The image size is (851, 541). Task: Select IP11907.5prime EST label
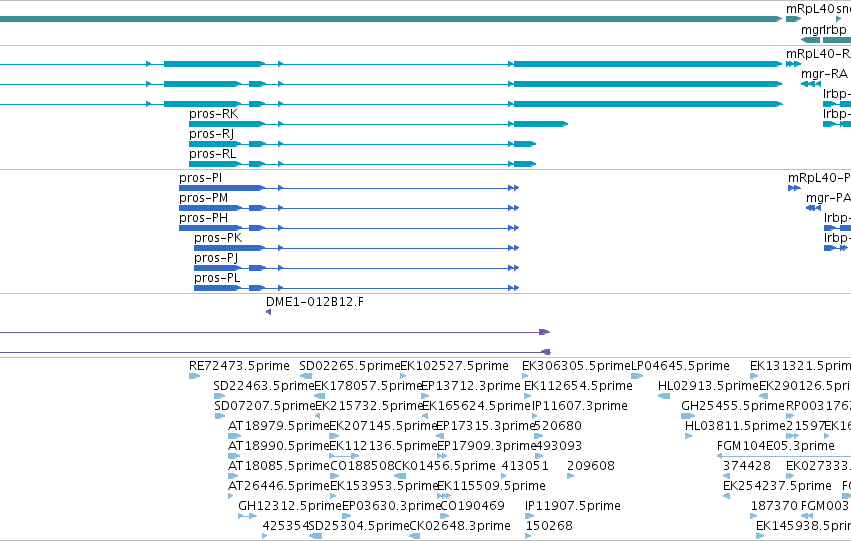tap(573, 507)
